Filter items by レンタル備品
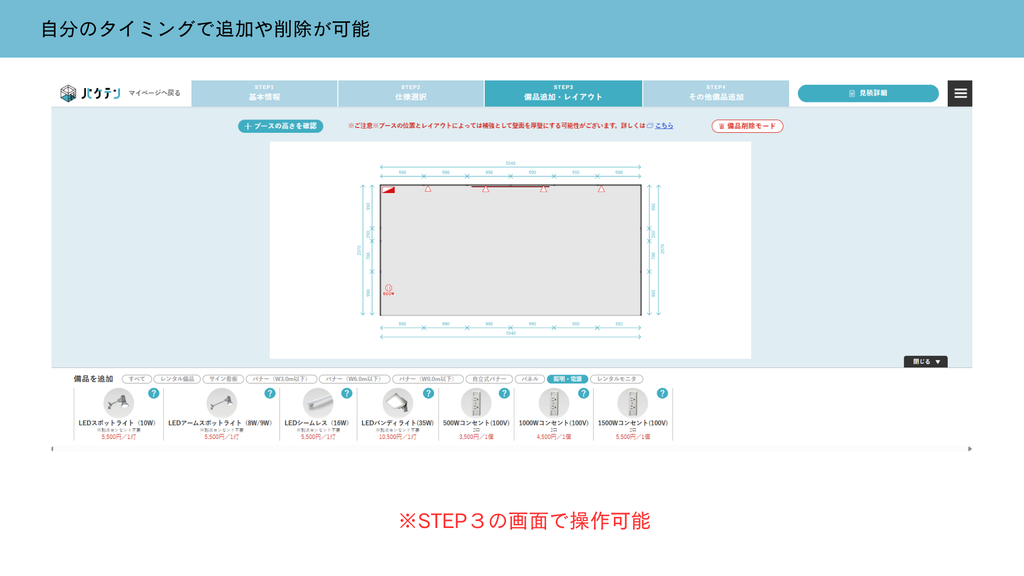 click(x=177, y=379)
